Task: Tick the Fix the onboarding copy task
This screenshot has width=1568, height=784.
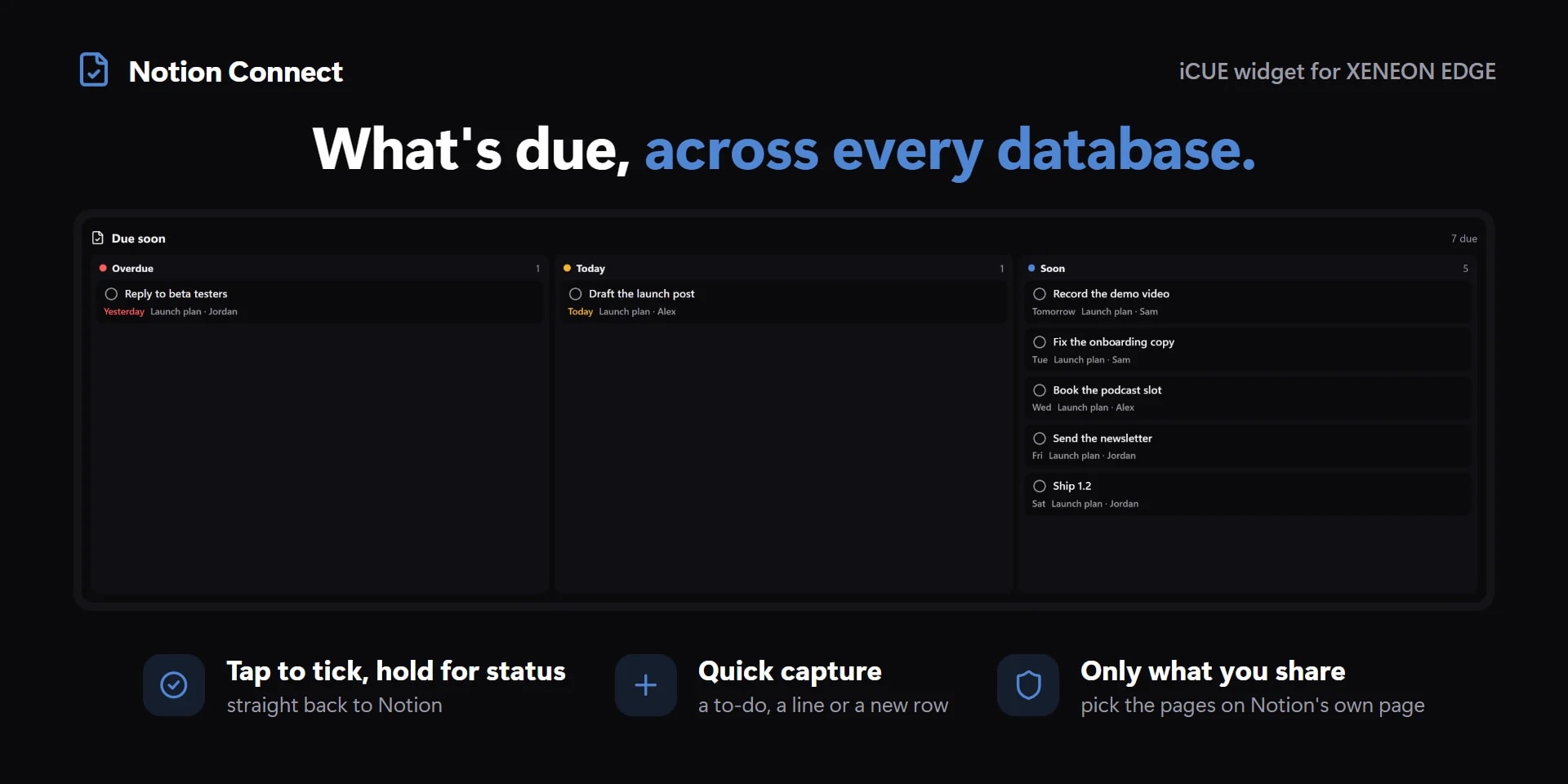Action: click(1040, 342)
